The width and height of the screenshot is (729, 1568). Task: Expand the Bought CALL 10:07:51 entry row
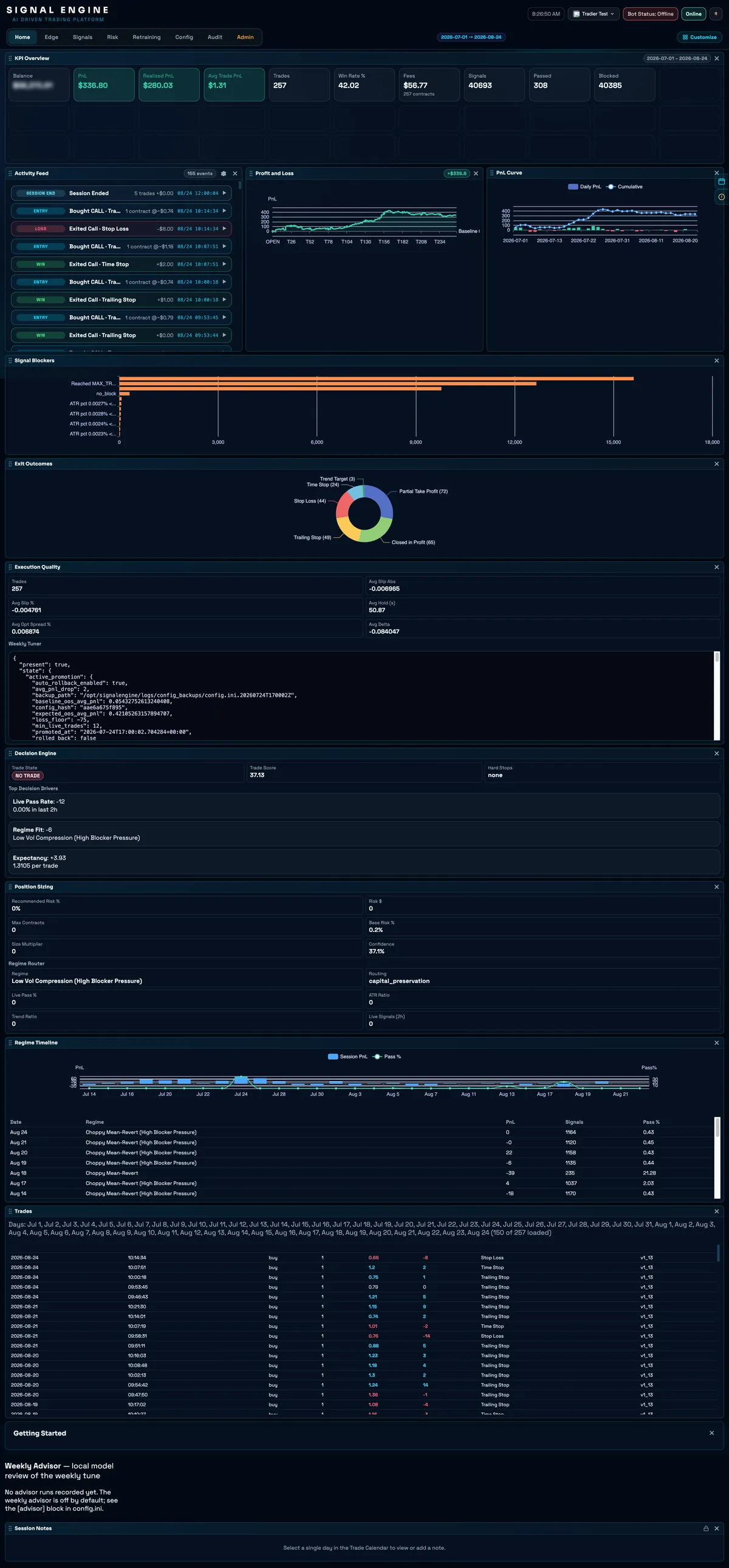click(121, 247)
